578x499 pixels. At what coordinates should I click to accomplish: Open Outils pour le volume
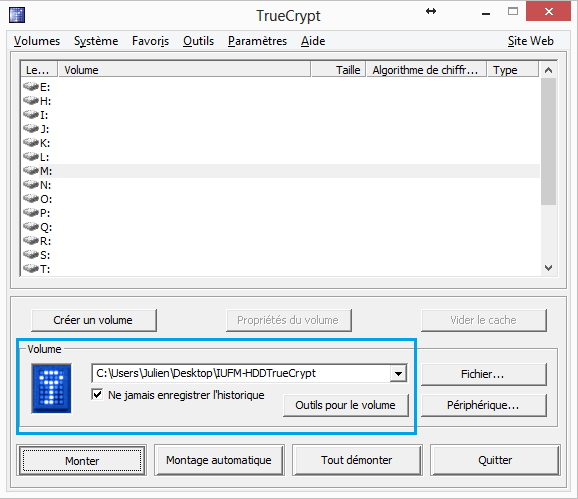(345, 405)
